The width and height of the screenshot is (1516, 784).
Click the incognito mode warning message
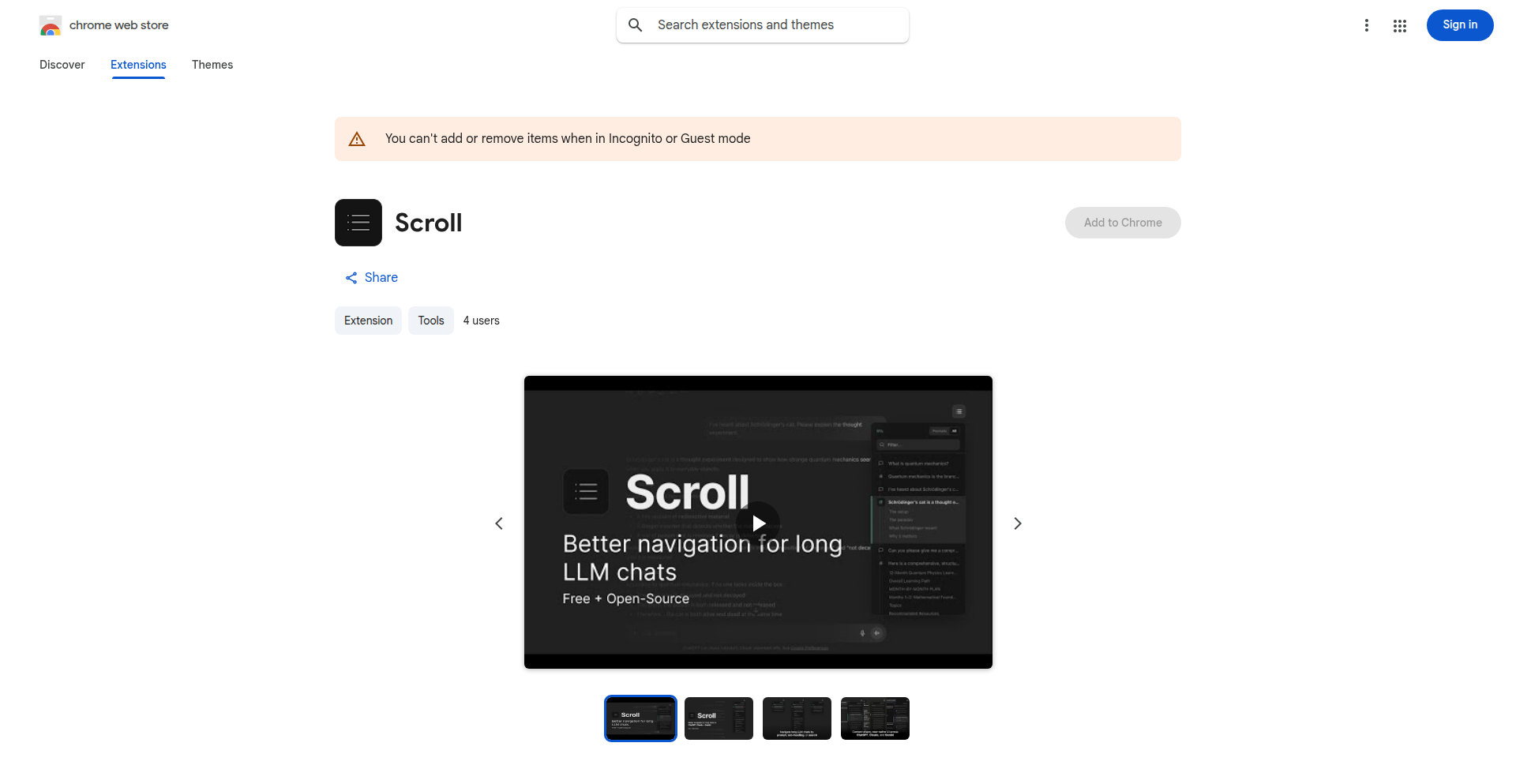click(x=568, y=139)
